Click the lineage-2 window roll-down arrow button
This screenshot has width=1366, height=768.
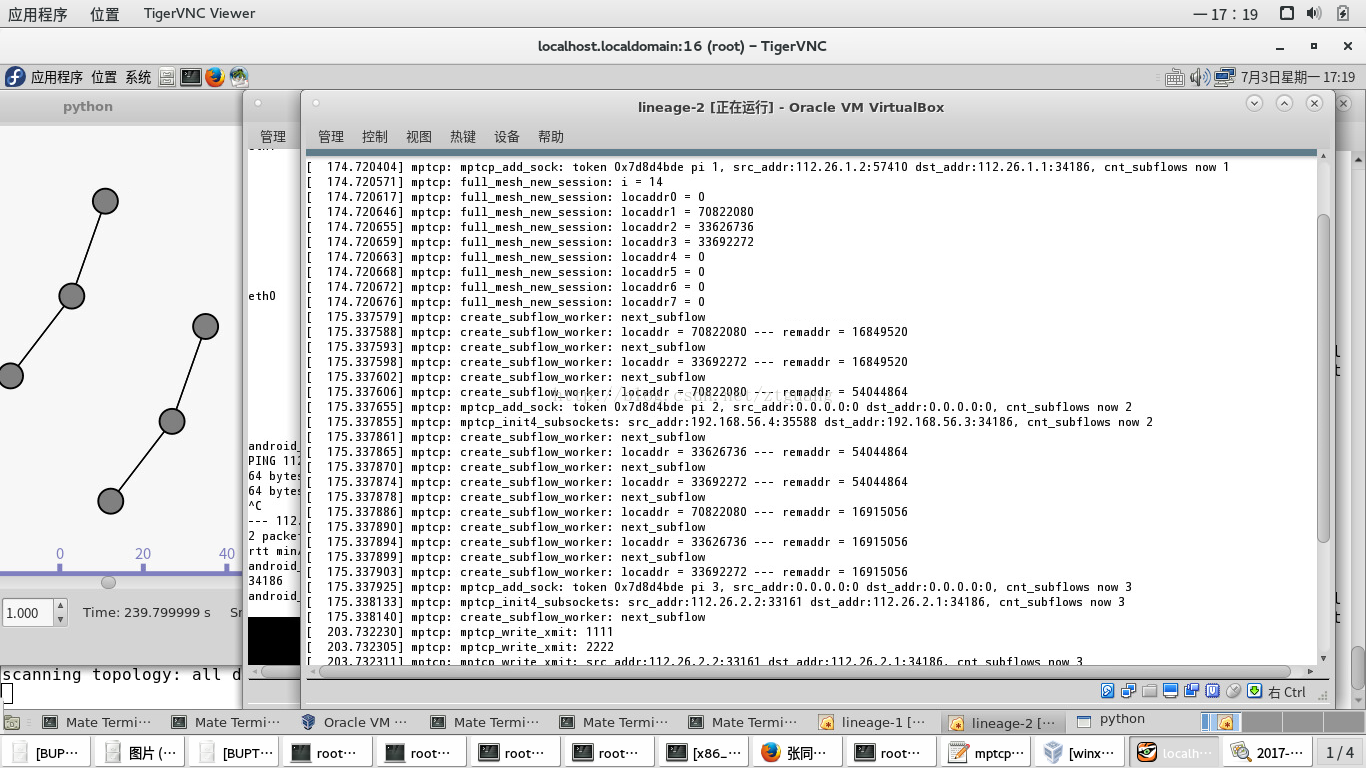(1255, 103)
